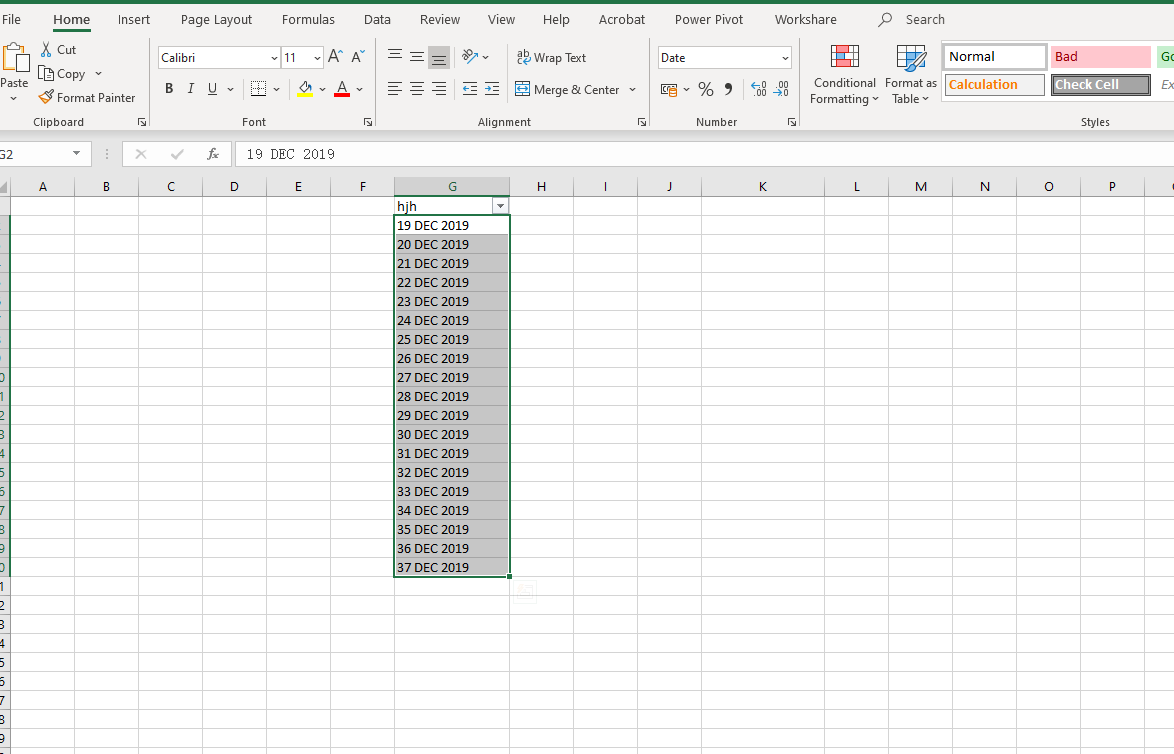Decrease decimal places
Image resolution: width=1174 pixels, height=754 pixels.
[781, 90]
